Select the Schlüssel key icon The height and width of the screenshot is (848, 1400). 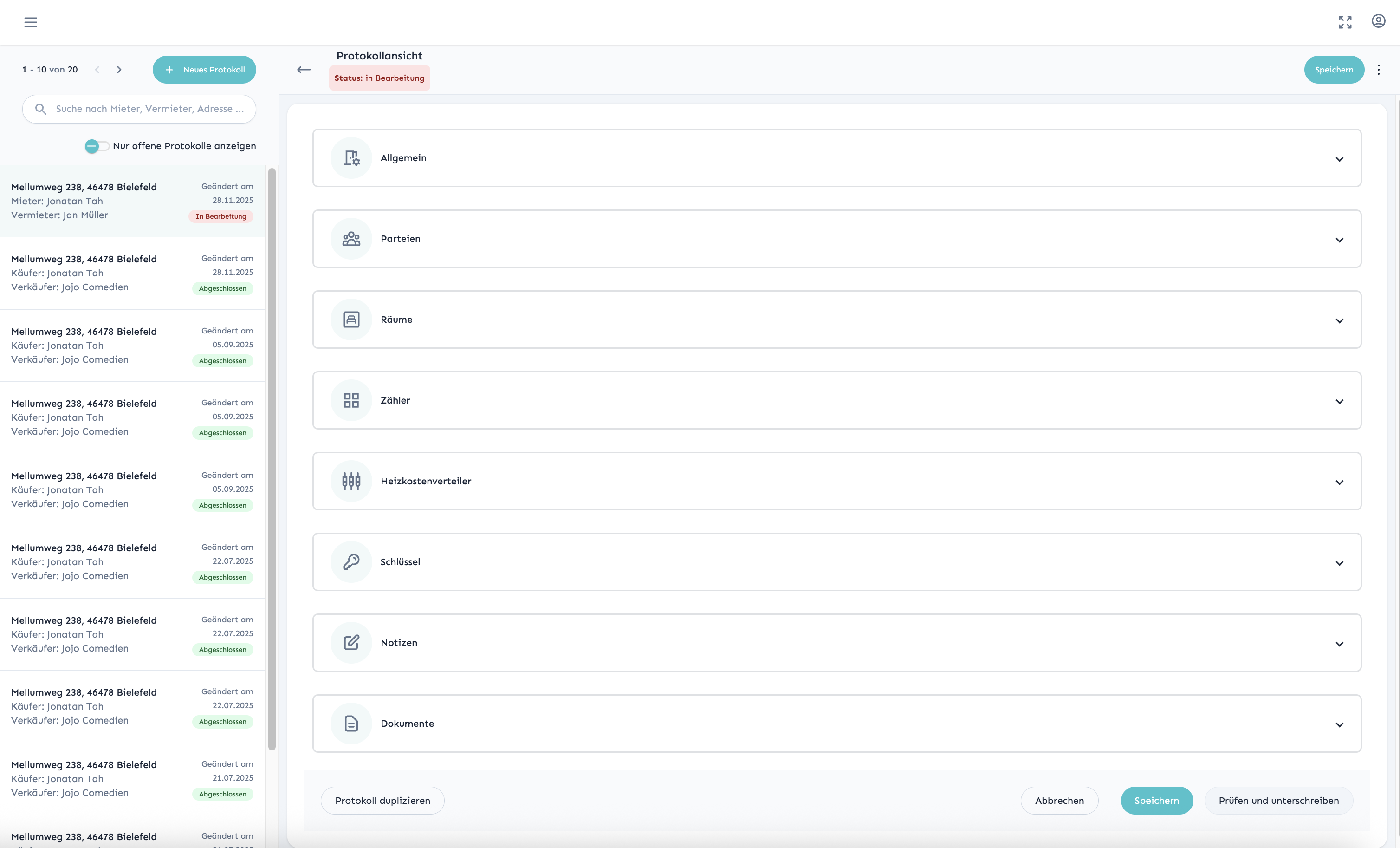tap(350, 561)
